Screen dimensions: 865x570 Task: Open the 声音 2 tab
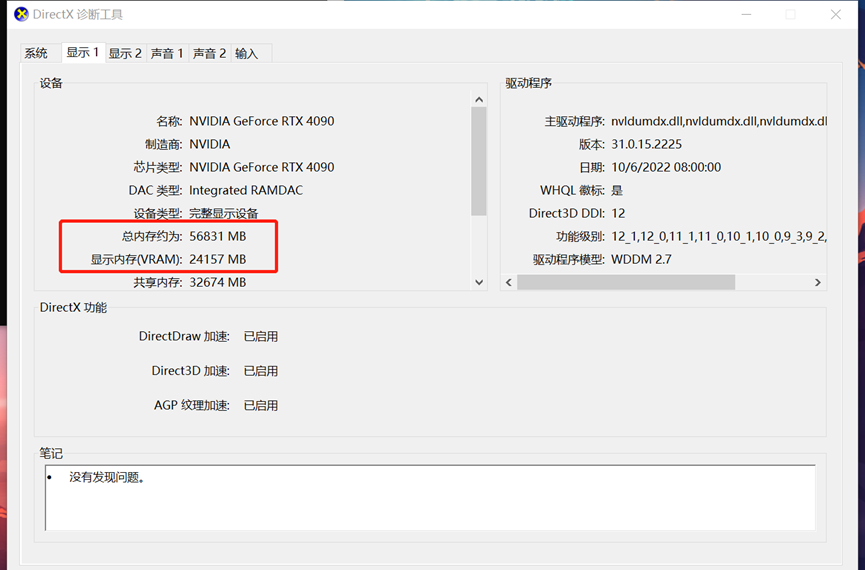click(x=210, y=54)
